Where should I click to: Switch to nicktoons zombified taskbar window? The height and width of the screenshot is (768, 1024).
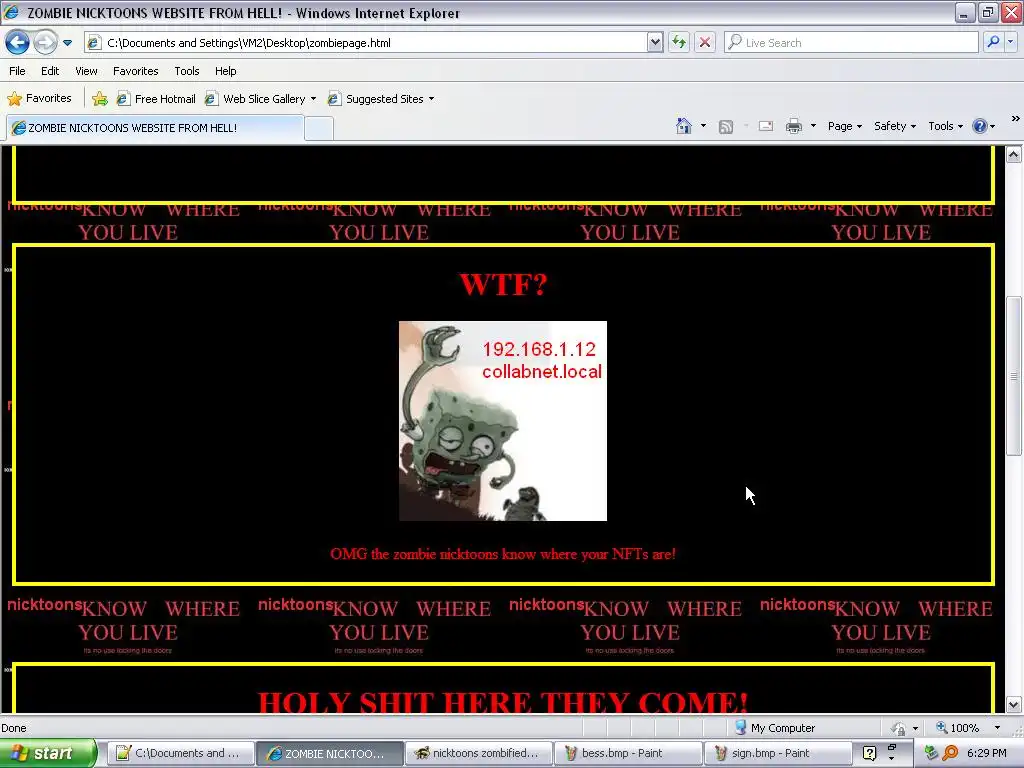[x=477, y=753]
